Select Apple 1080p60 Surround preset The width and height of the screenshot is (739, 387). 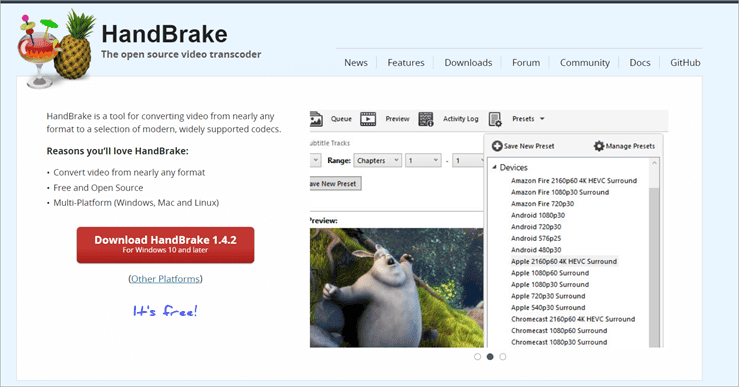click(550, 273)
